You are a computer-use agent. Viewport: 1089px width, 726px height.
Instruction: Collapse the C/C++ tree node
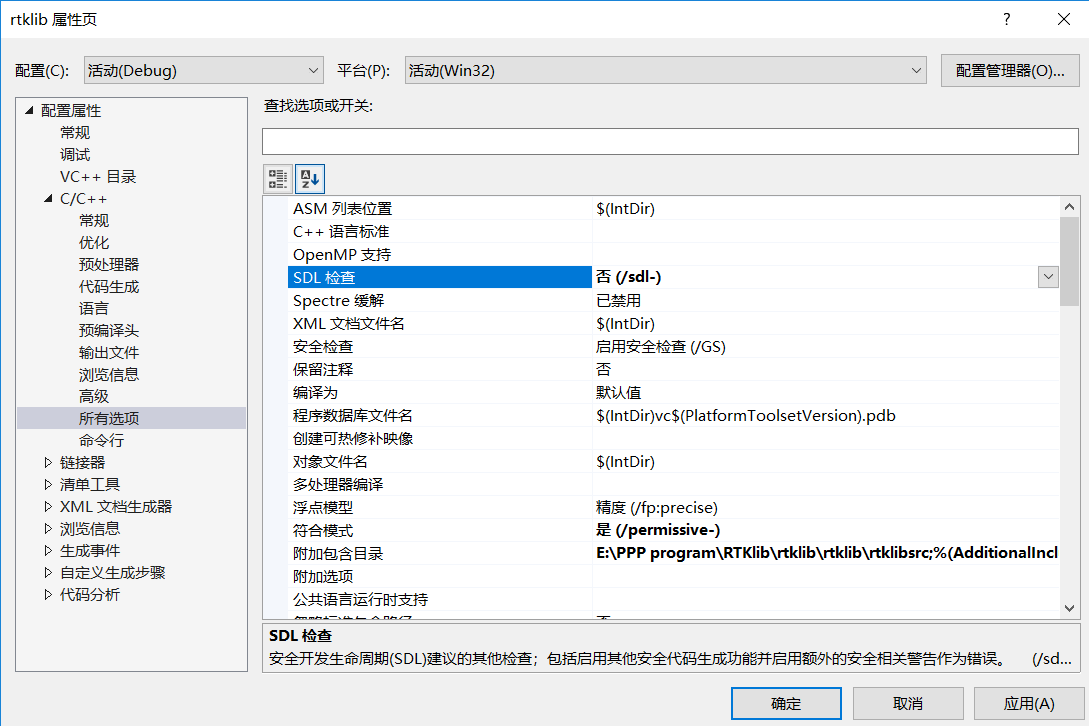(47, 198)
